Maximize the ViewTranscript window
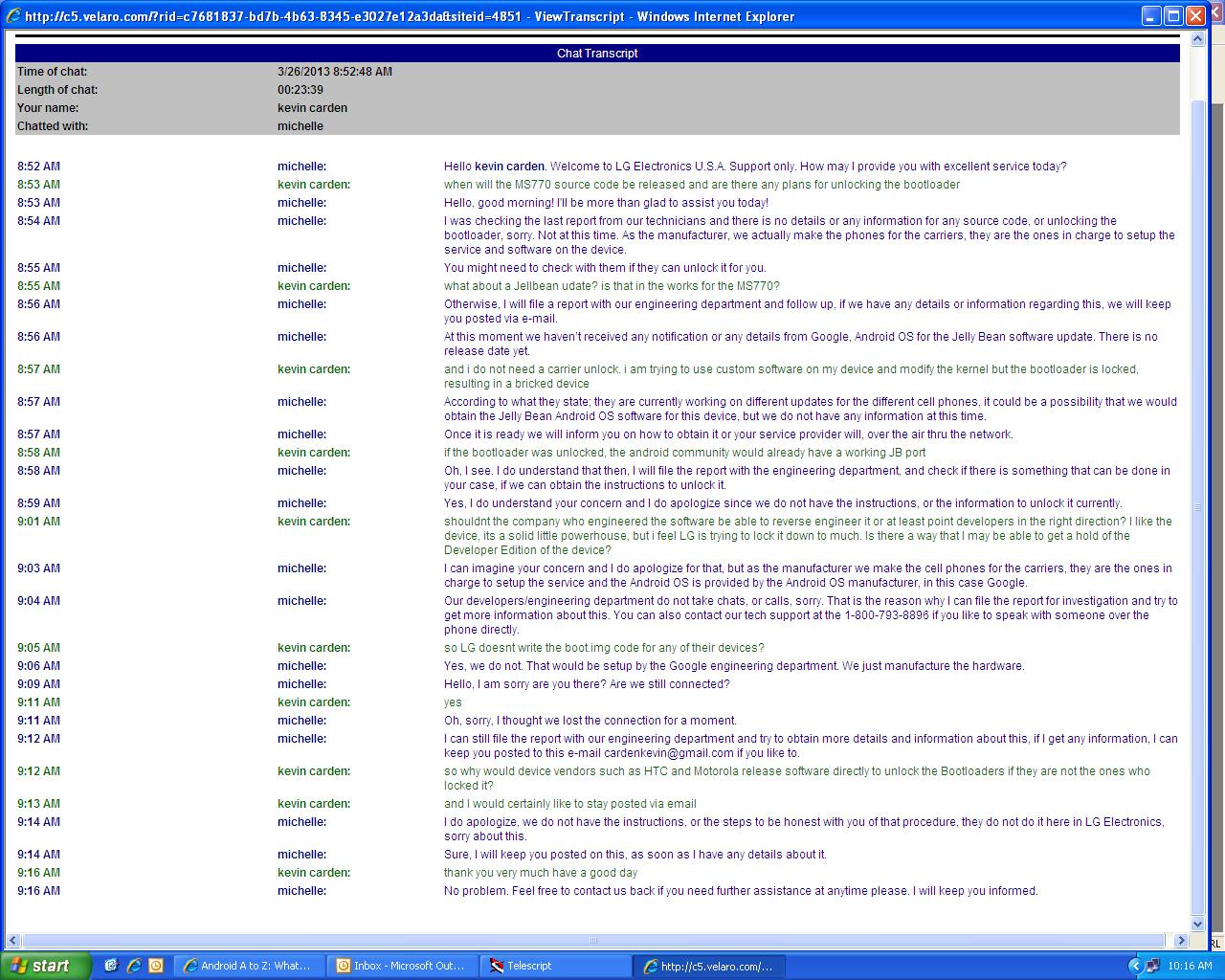The image size is (1225, 980). point(1174,16)
